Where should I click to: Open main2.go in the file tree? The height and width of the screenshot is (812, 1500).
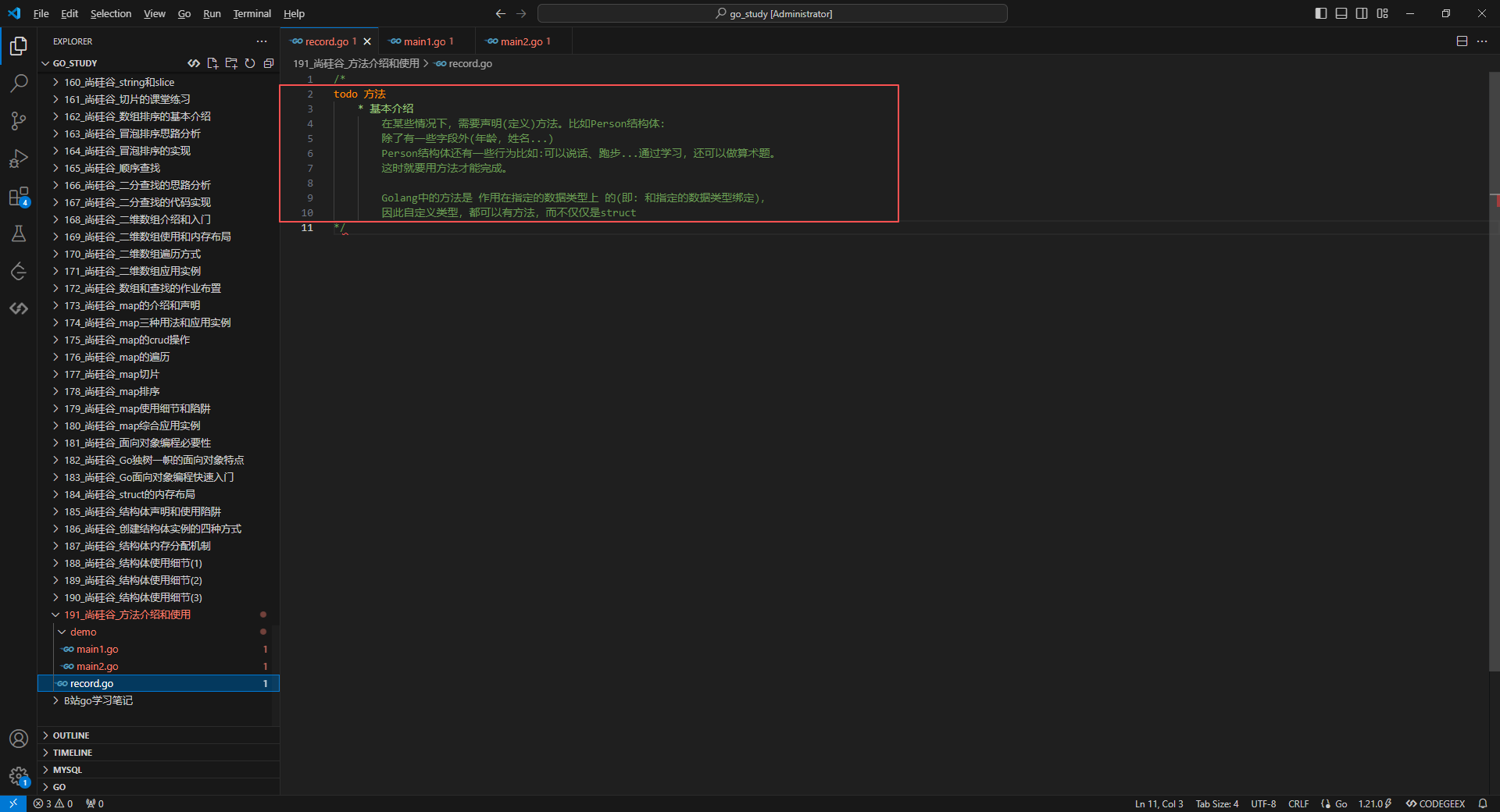point(159,666)
